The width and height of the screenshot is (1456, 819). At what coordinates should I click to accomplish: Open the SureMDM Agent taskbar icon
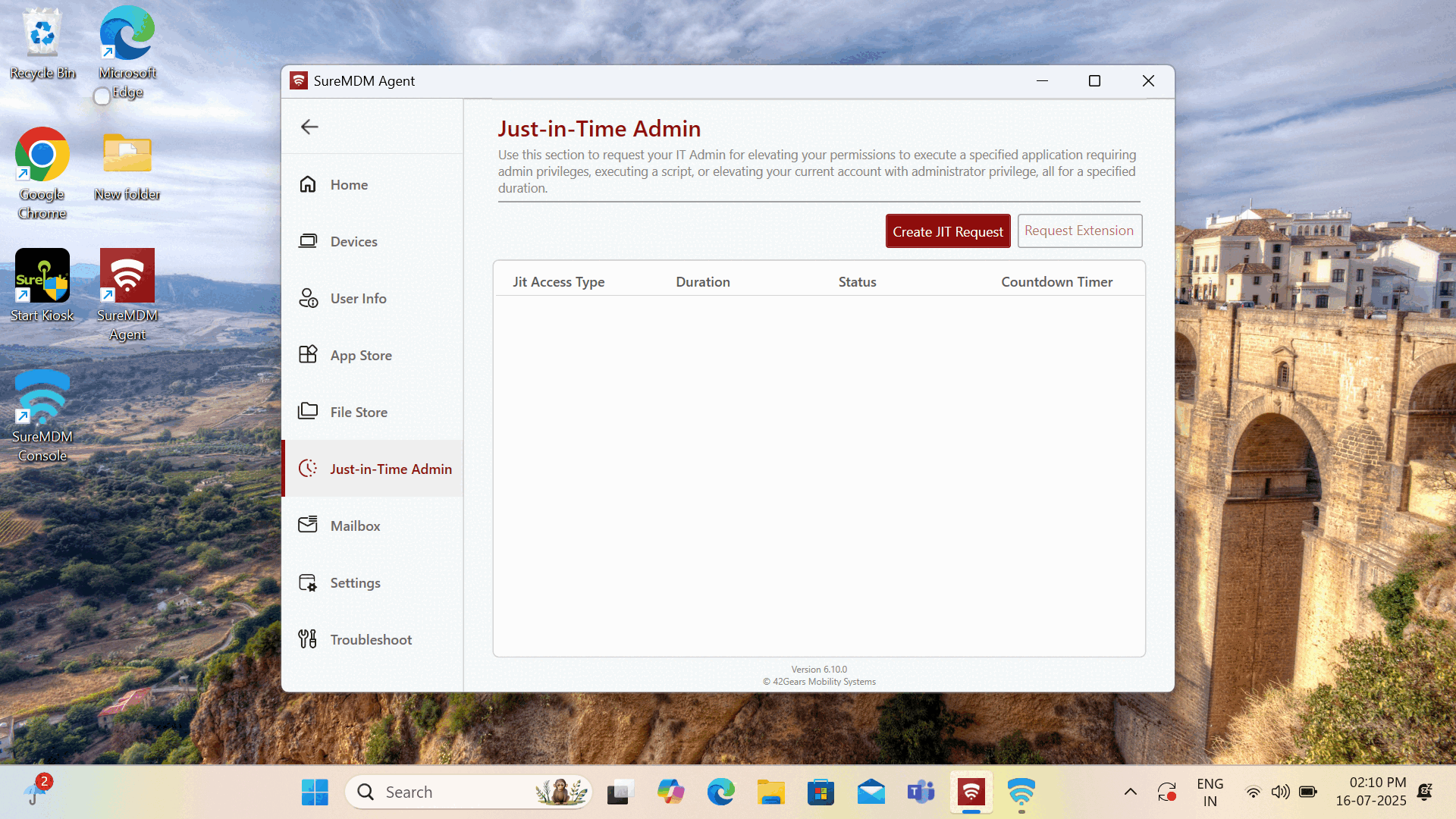[971, 791]
